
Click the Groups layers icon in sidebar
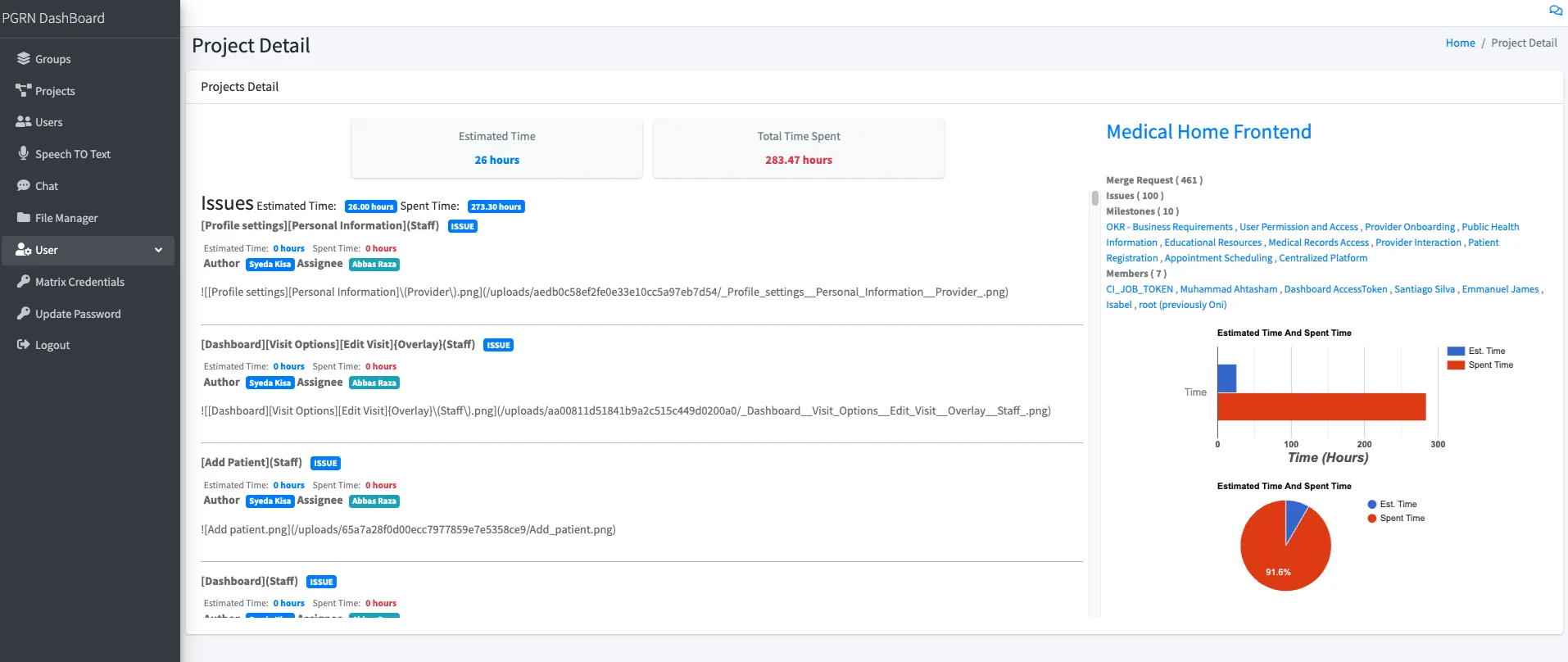click(23, 59)
